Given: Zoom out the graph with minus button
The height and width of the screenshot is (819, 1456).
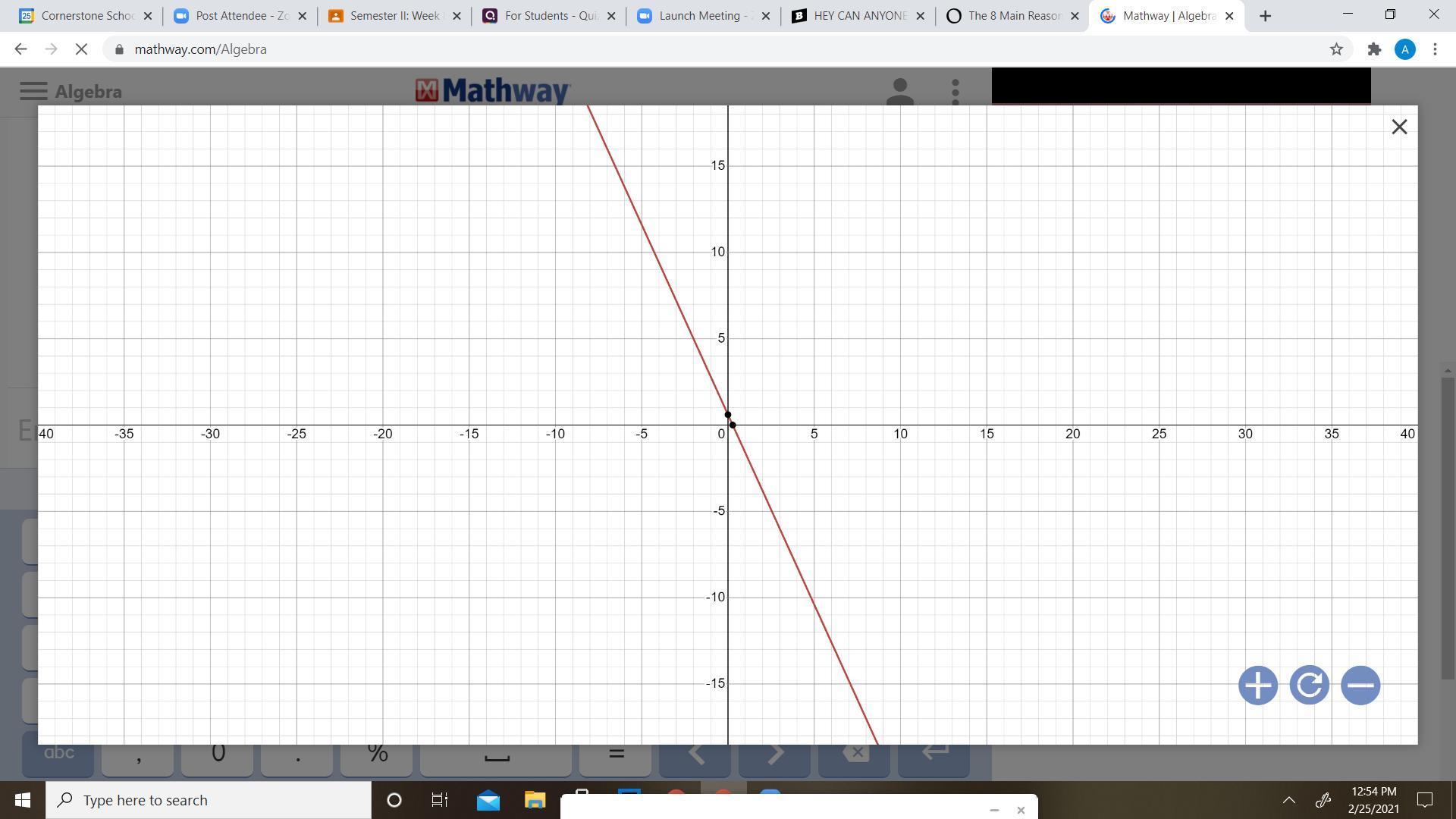Looking at the screenshot, I should pyautogui.click(x=1360, y=686).
